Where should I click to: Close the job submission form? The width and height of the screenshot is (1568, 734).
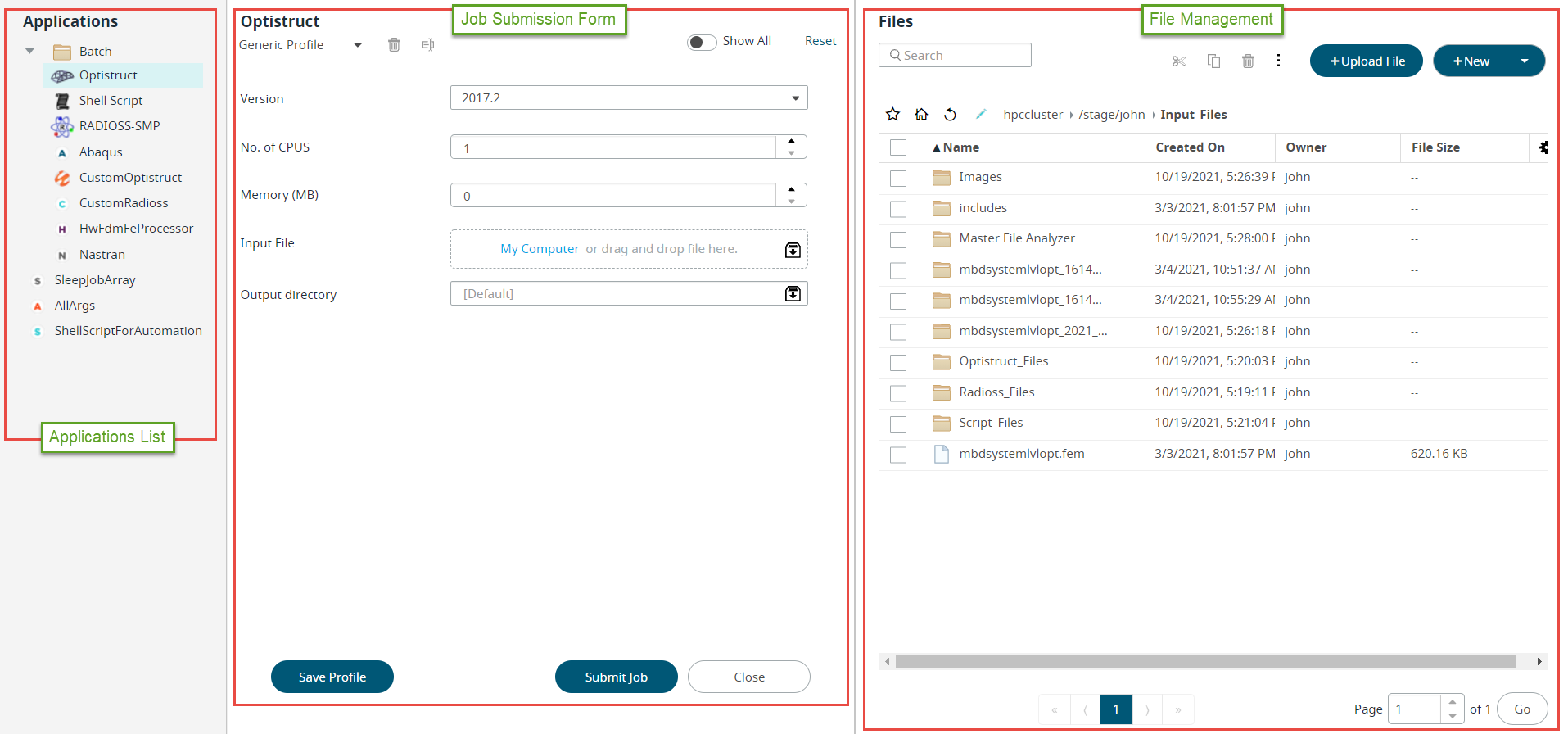tap(749, 677)
